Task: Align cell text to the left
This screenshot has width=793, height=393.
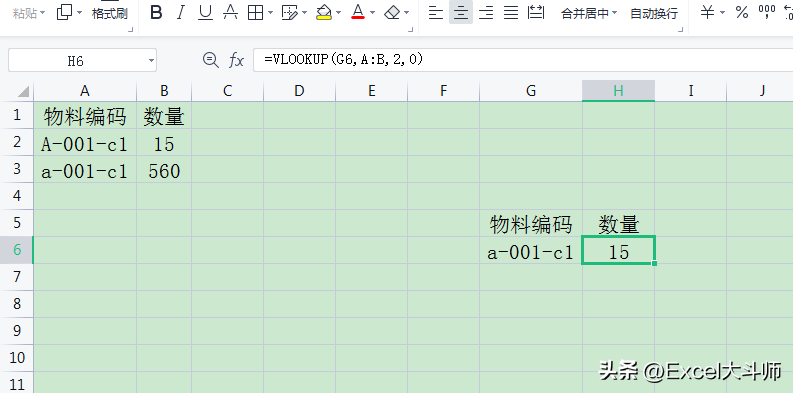Action: pyautogui.click(x=435, y=13)
